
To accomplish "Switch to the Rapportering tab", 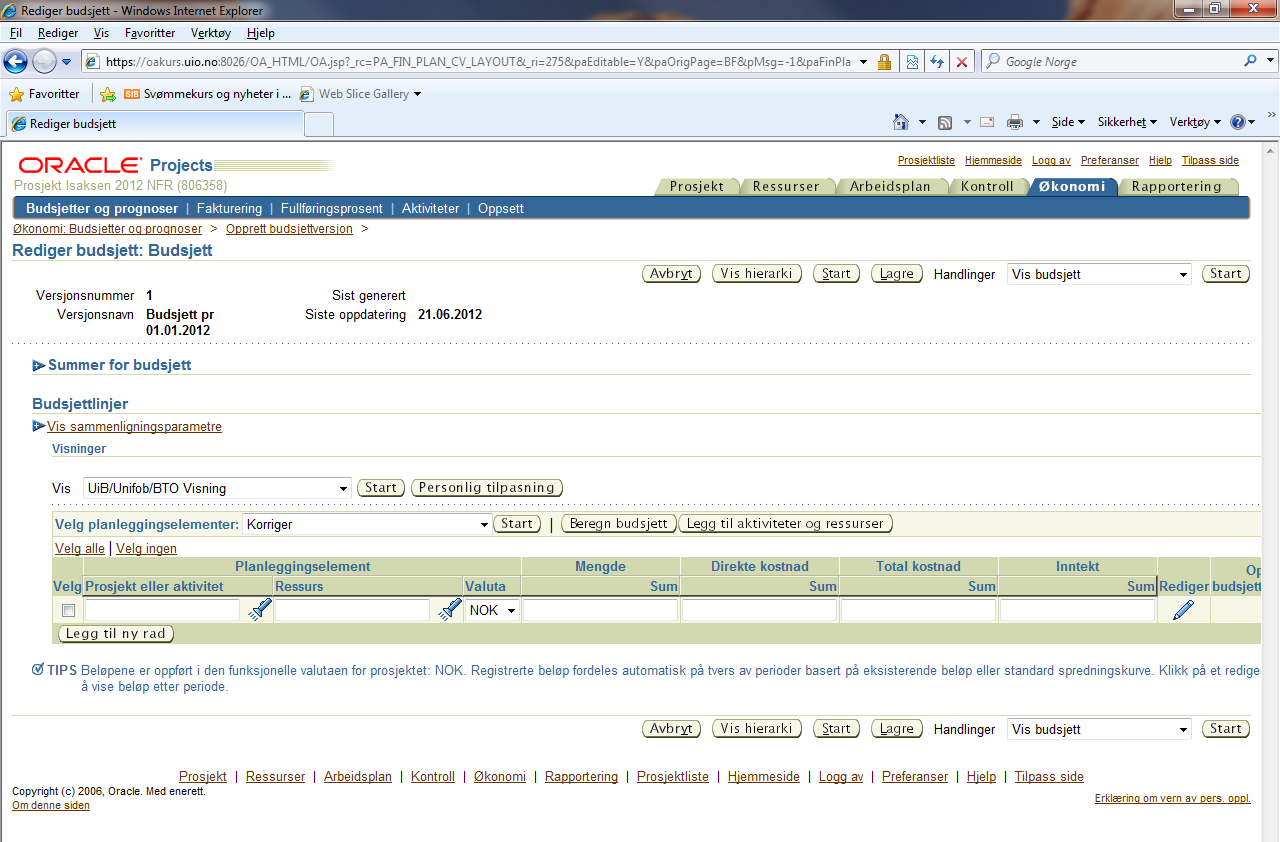I will [x=1176, y=186].
